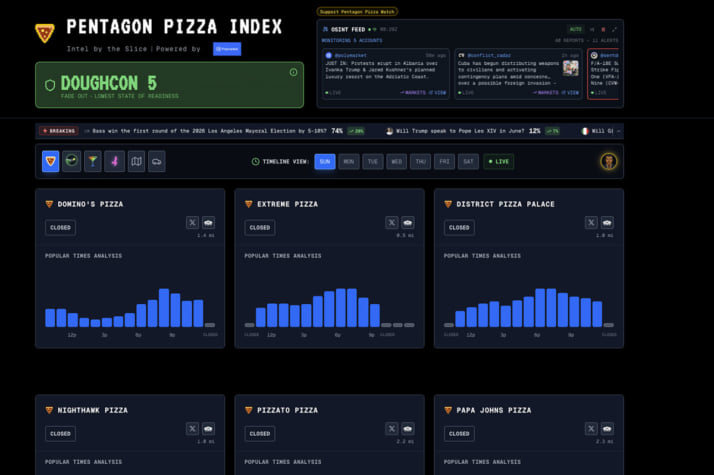Click CLOSED status on Extreme Pizza card
Screen dimensions: 714x475
pos(260,228)
